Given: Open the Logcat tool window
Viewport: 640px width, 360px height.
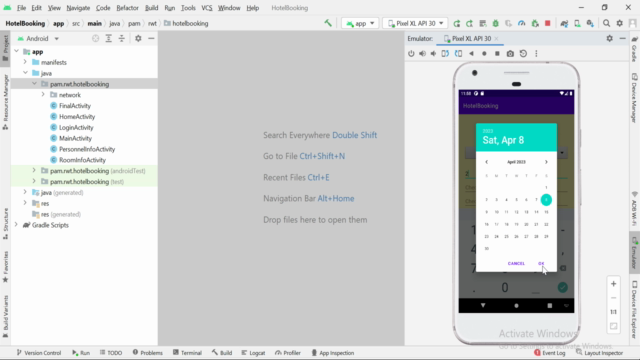Looking at the screenshot, I should point(253,353).
